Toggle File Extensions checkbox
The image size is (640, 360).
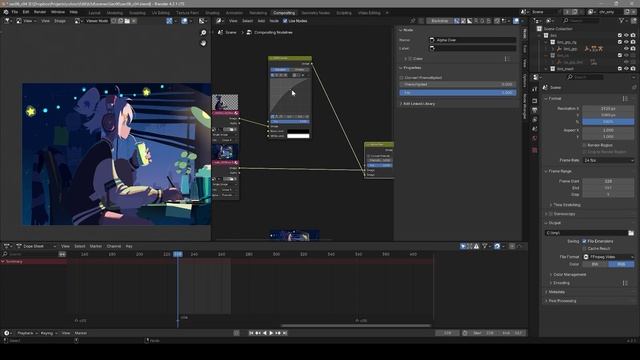coord(584,241)
